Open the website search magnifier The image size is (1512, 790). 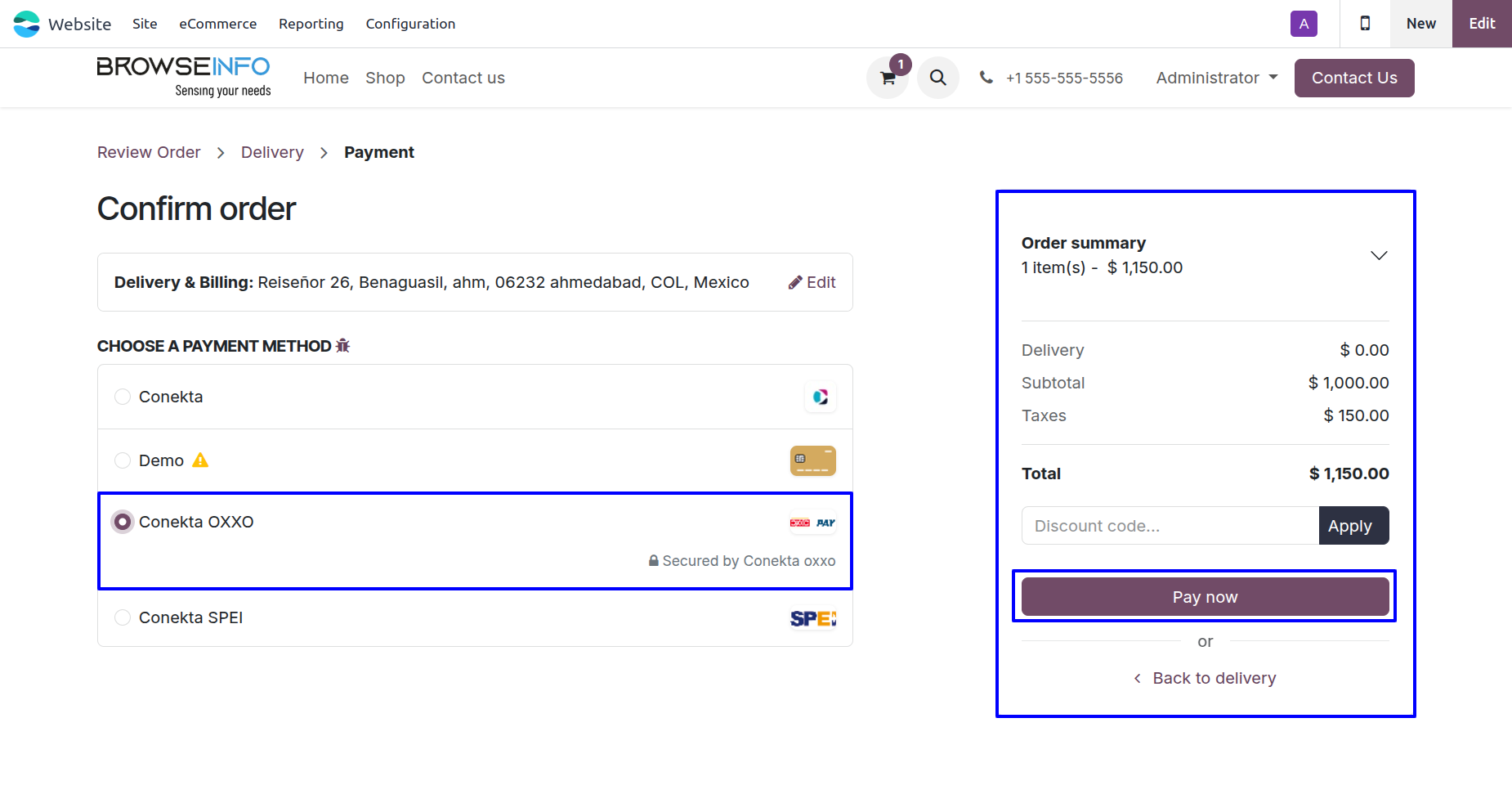[x=938, y=78]
